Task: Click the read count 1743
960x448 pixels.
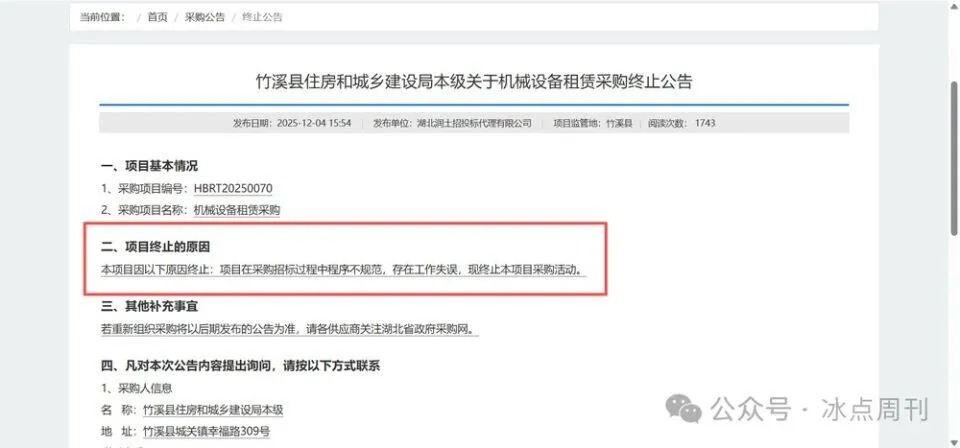Action: pyautogui.click(x=705, y=123)
